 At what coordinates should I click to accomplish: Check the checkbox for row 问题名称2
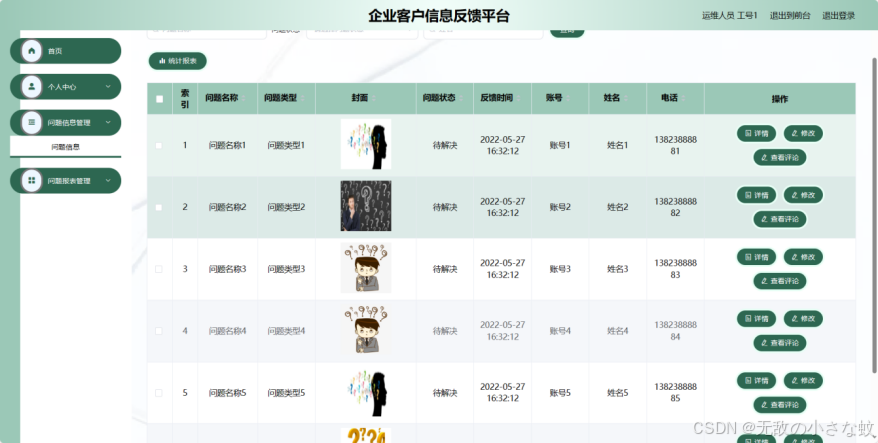coord(159,207)
